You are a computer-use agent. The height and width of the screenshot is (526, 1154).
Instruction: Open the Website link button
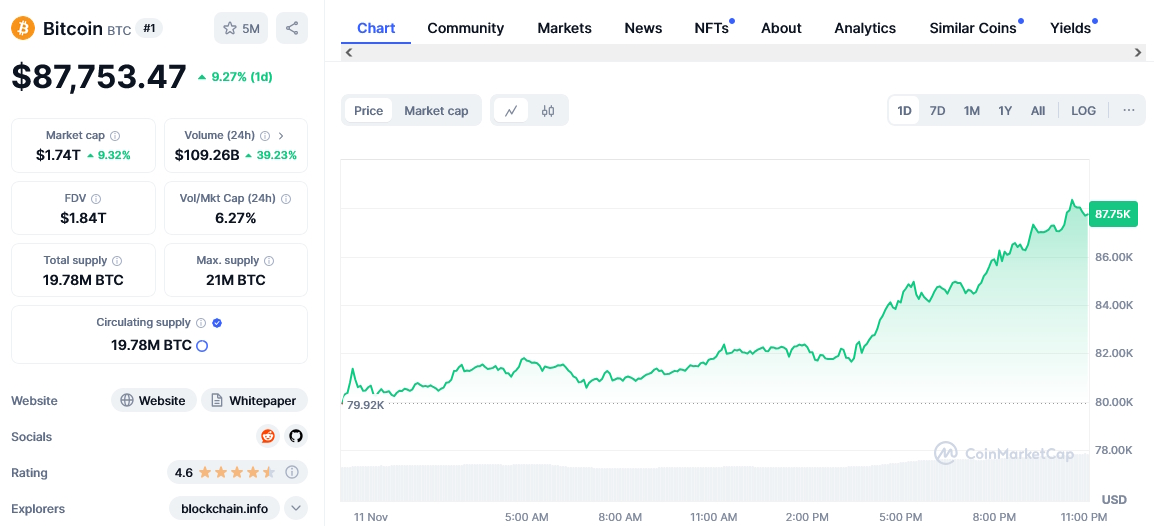coord(154,401)
